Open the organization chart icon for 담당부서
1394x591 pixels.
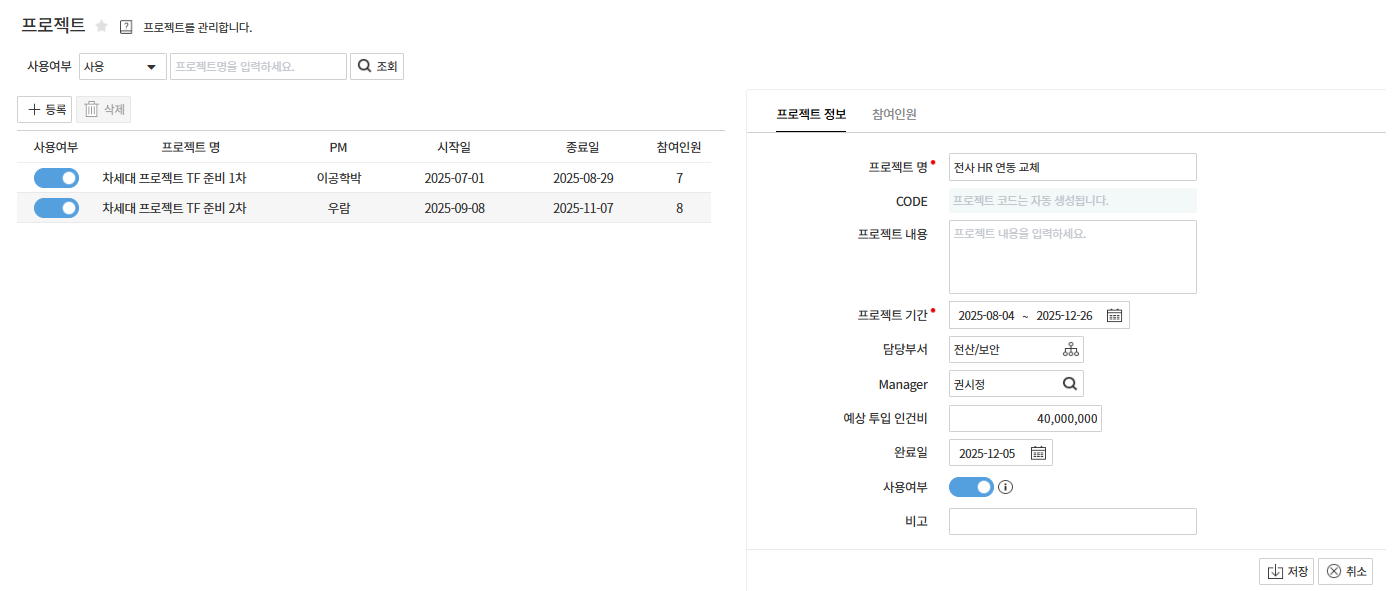tap(1070, 349)
